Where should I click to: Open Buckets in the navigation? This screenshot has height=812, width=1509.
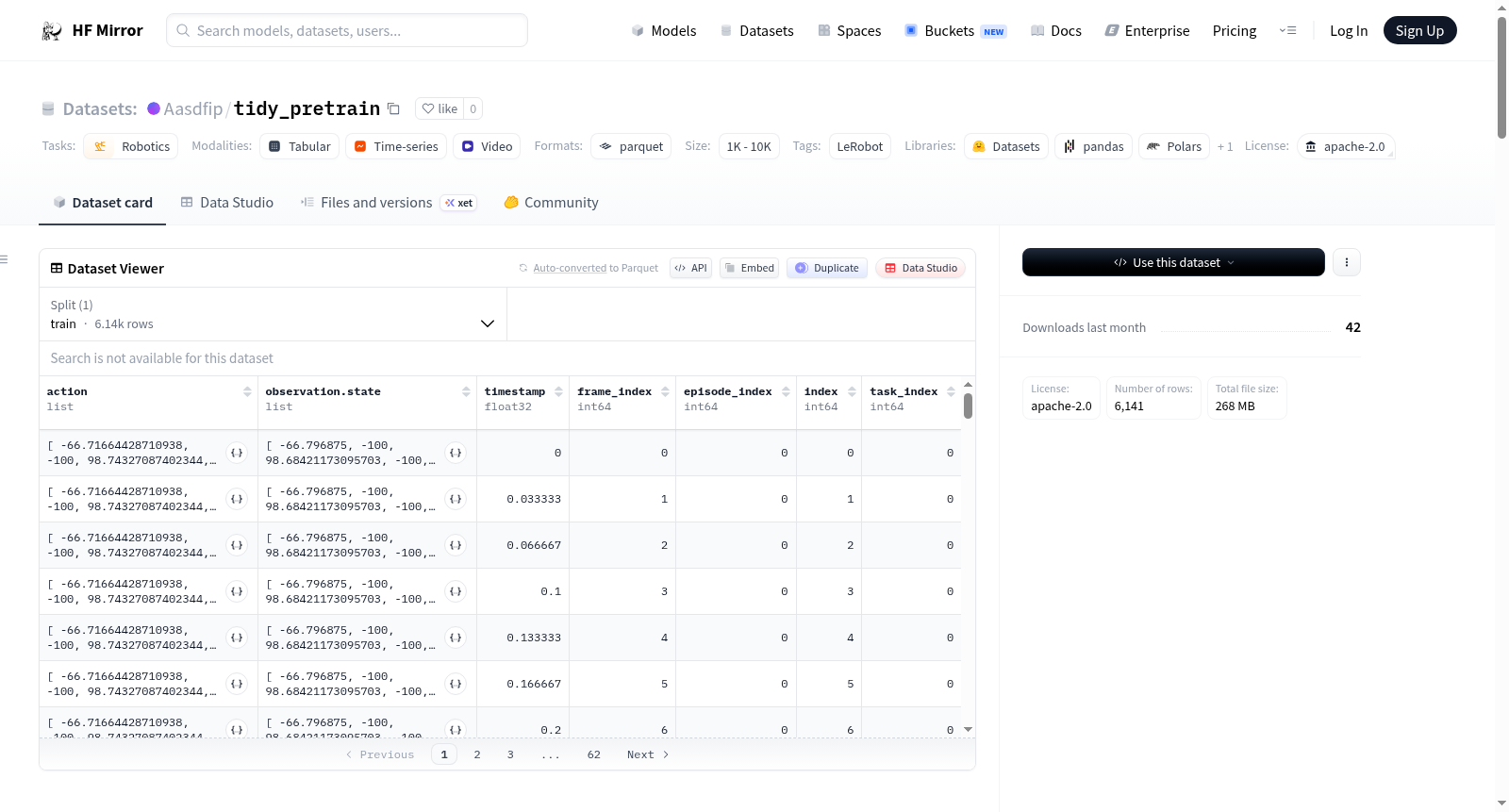(955, 30)
